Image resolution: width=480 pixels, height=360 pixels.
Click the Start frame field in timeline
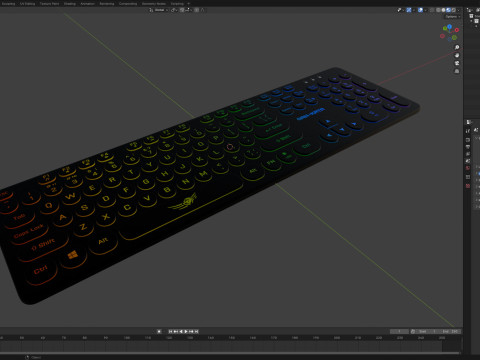point(426,331)
